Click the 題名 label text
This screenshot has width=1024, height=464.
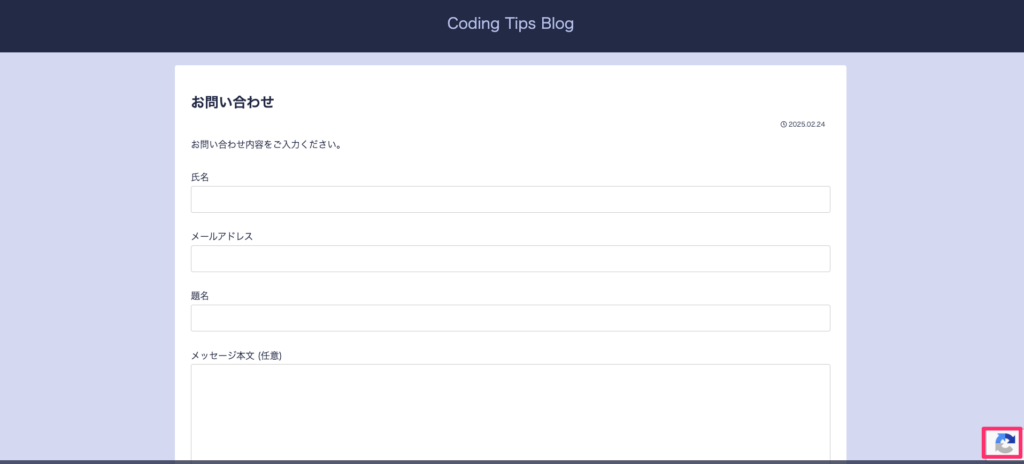[x=200, y=295]
